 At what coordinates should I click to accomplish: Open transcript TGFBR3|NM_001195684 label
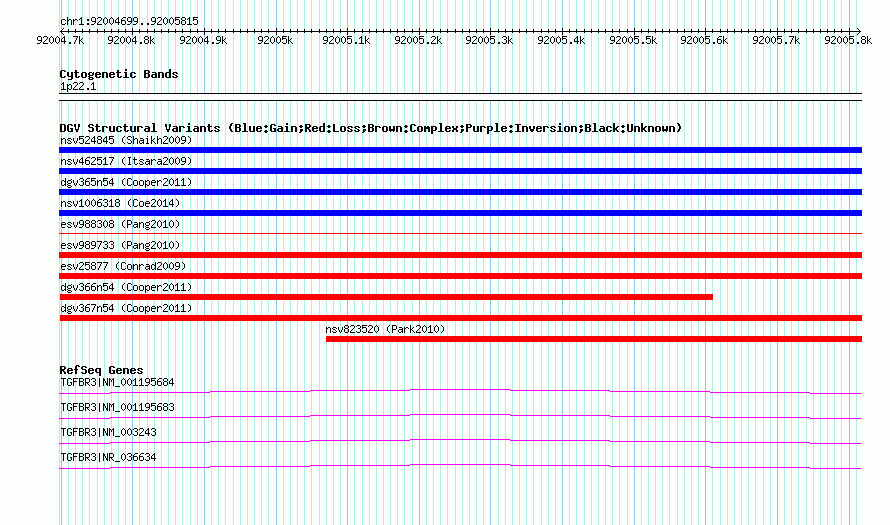[117, 383]
